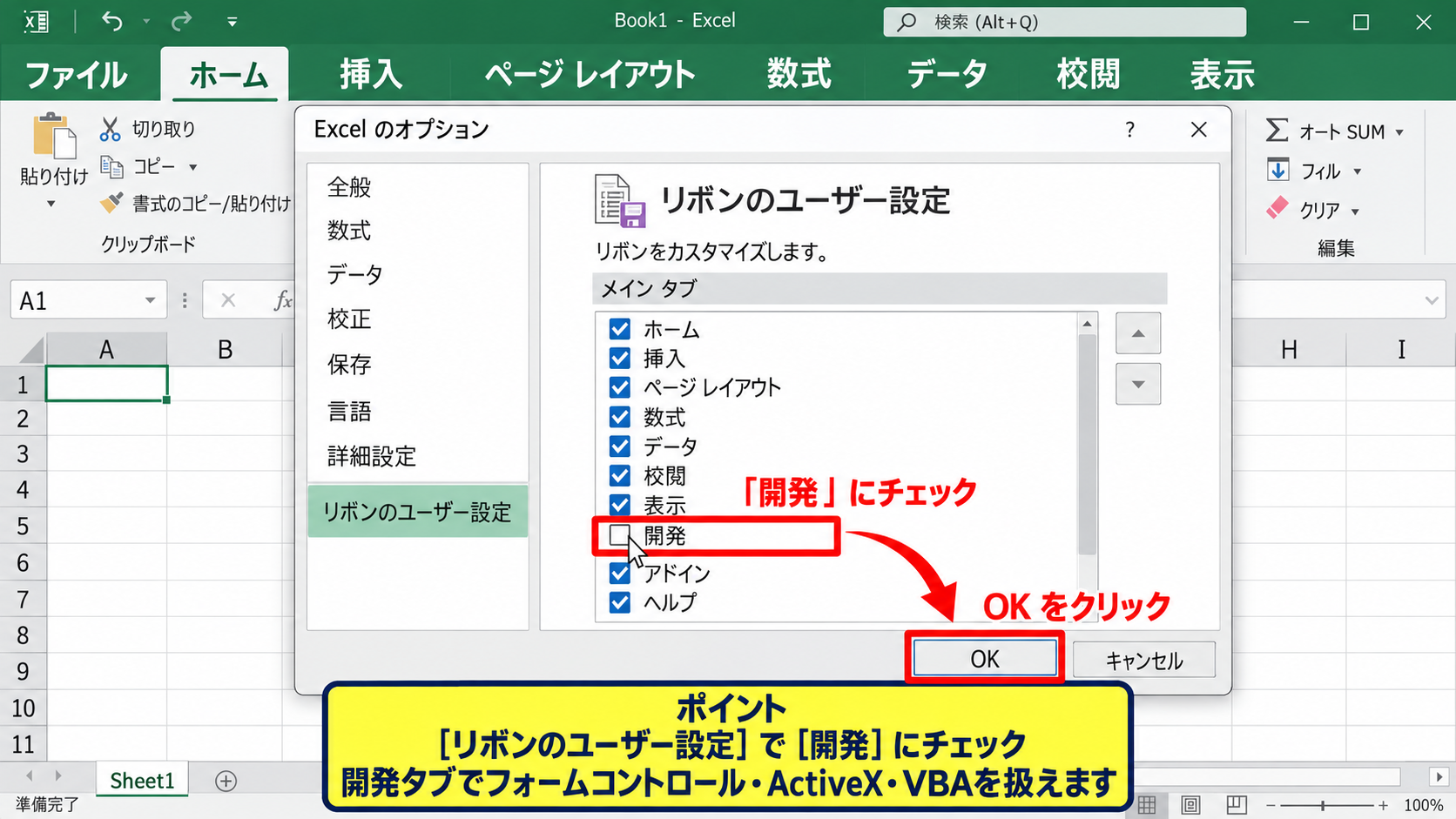Select リボンのユーザー設定 in the options sidebar
Screen dimensions: 1456x819
click(418, 512)
